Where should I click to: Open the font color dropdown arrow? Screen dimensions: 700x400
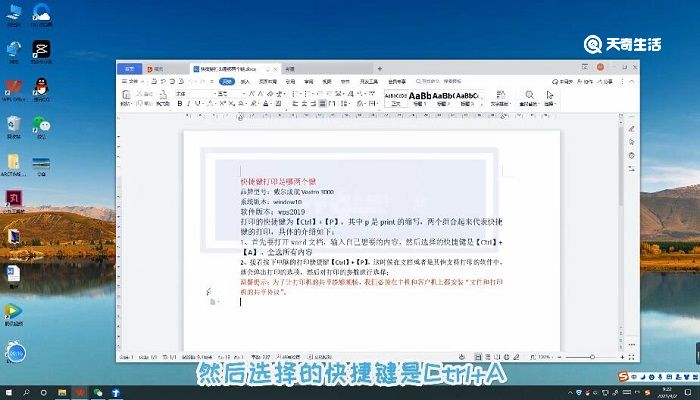[271, 104]
